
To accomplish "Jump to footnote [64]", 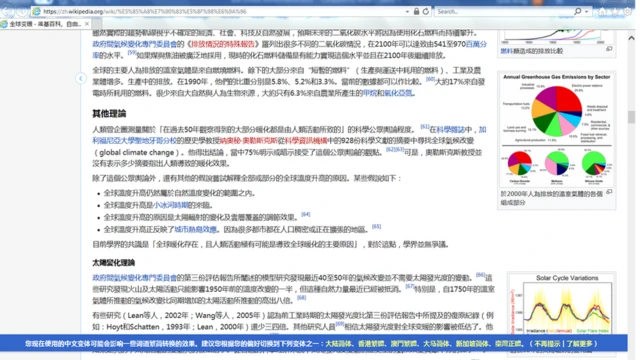I will [x=305, y=214].
